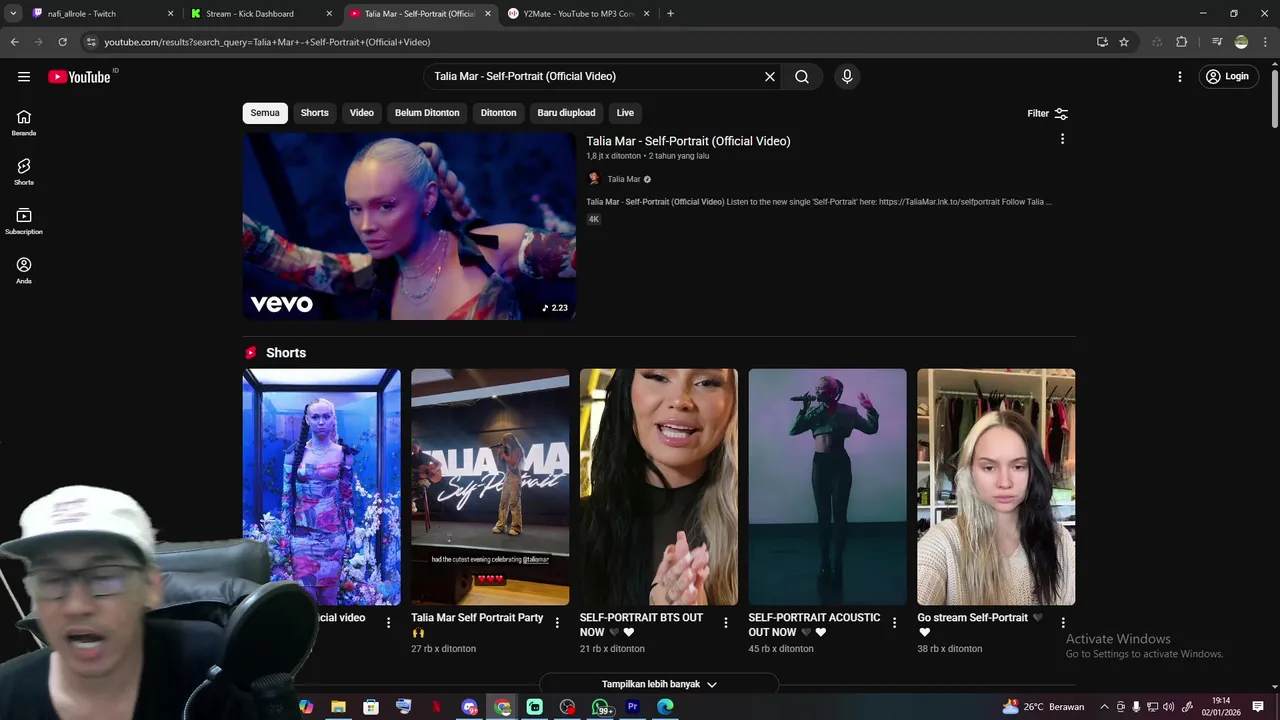The image size is (1280, 720).
Task: Open Talia Mar channel avatar
Action: tap(594, 179)
